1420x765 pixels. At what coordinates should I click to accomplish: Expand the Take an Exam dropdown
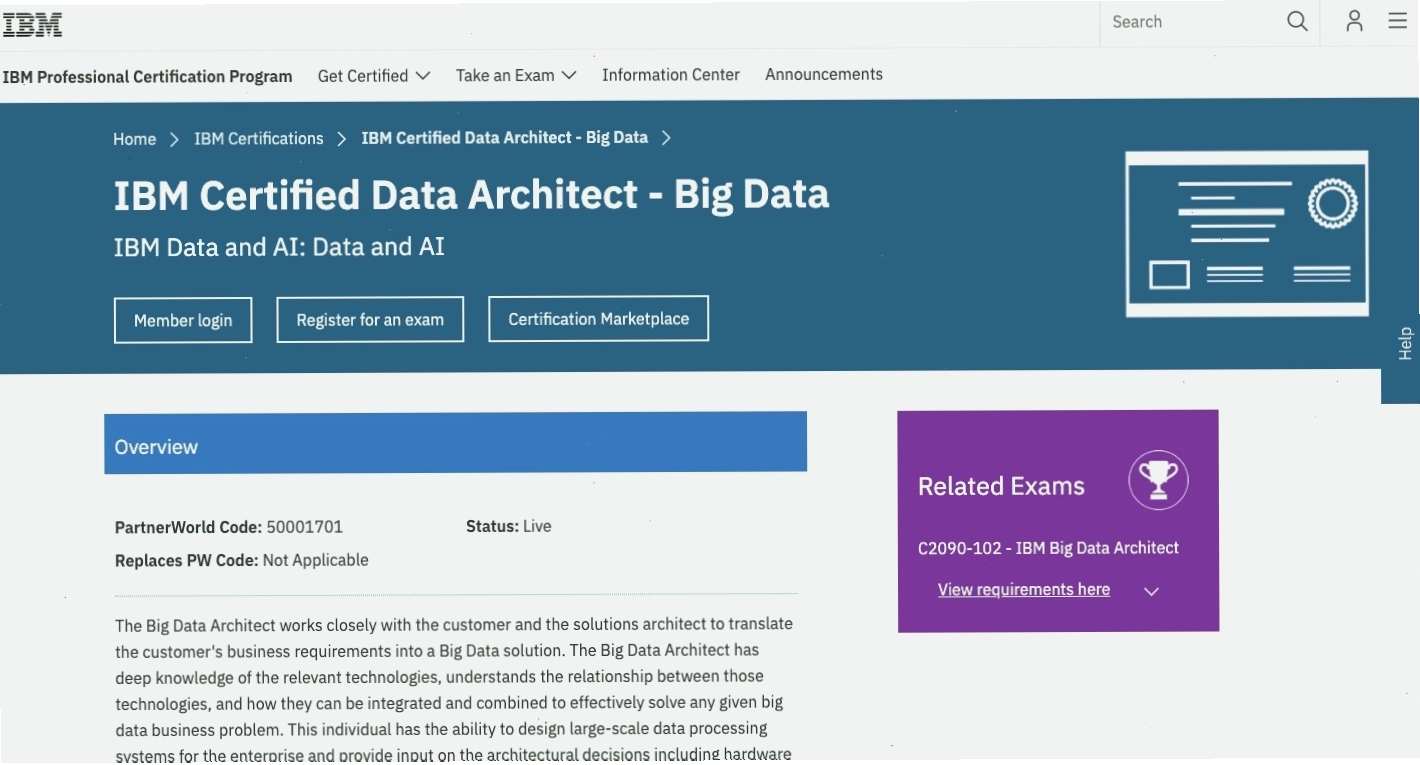(x=516, y=76)
